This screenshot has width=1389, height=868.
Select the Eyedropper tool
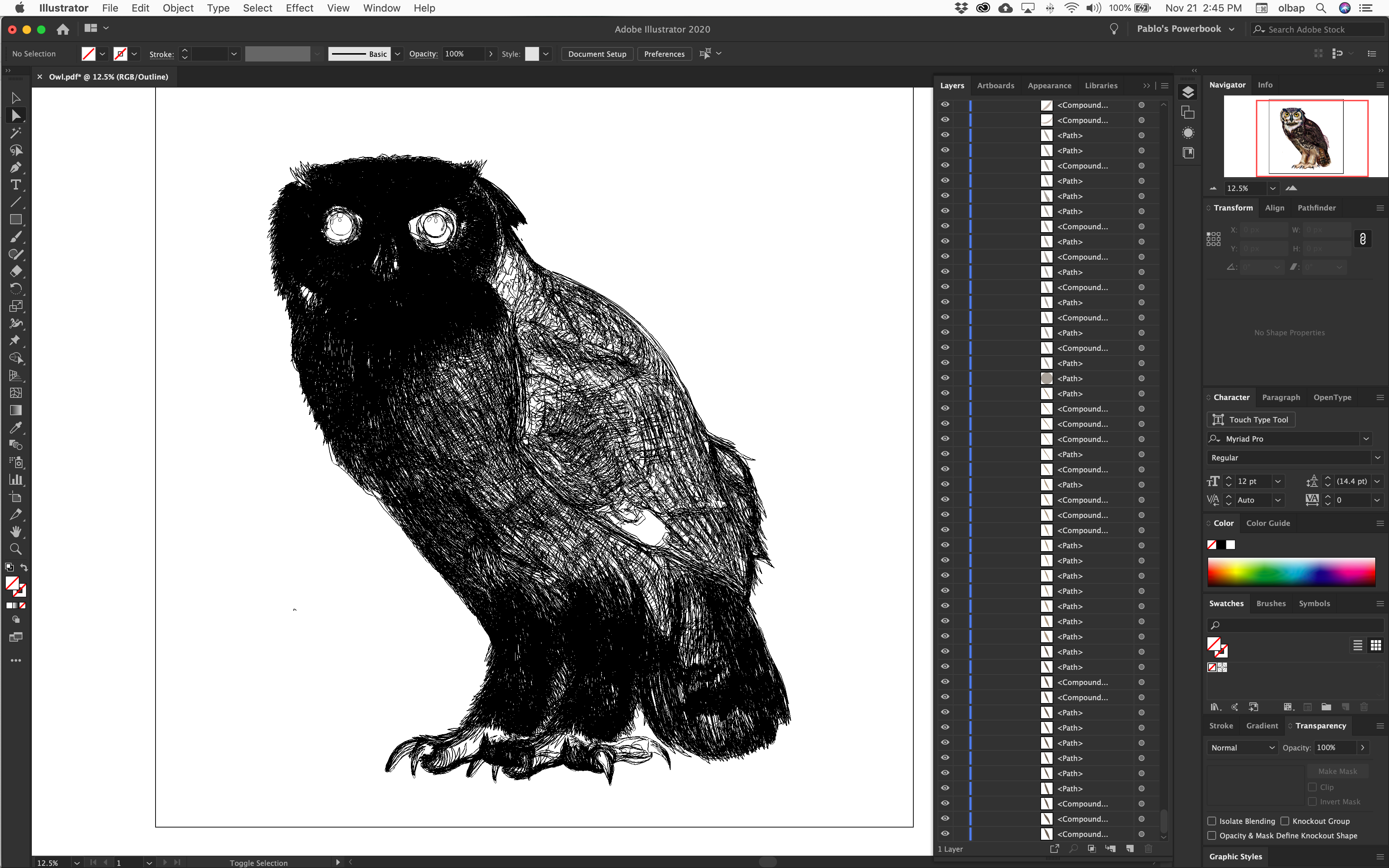point(16,428)
